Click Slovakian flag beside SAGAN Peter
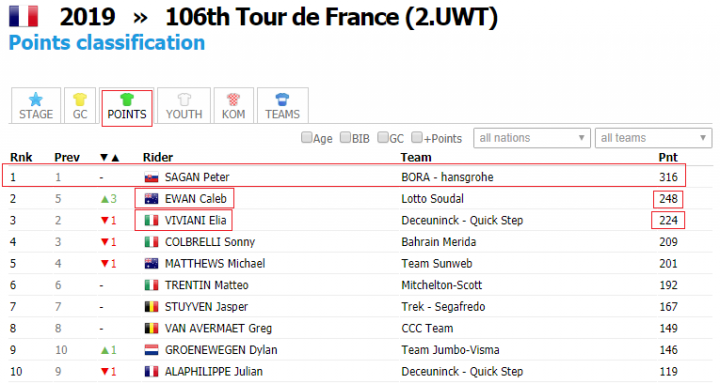This screenshot has height=384, width=720. coord(152,177)
